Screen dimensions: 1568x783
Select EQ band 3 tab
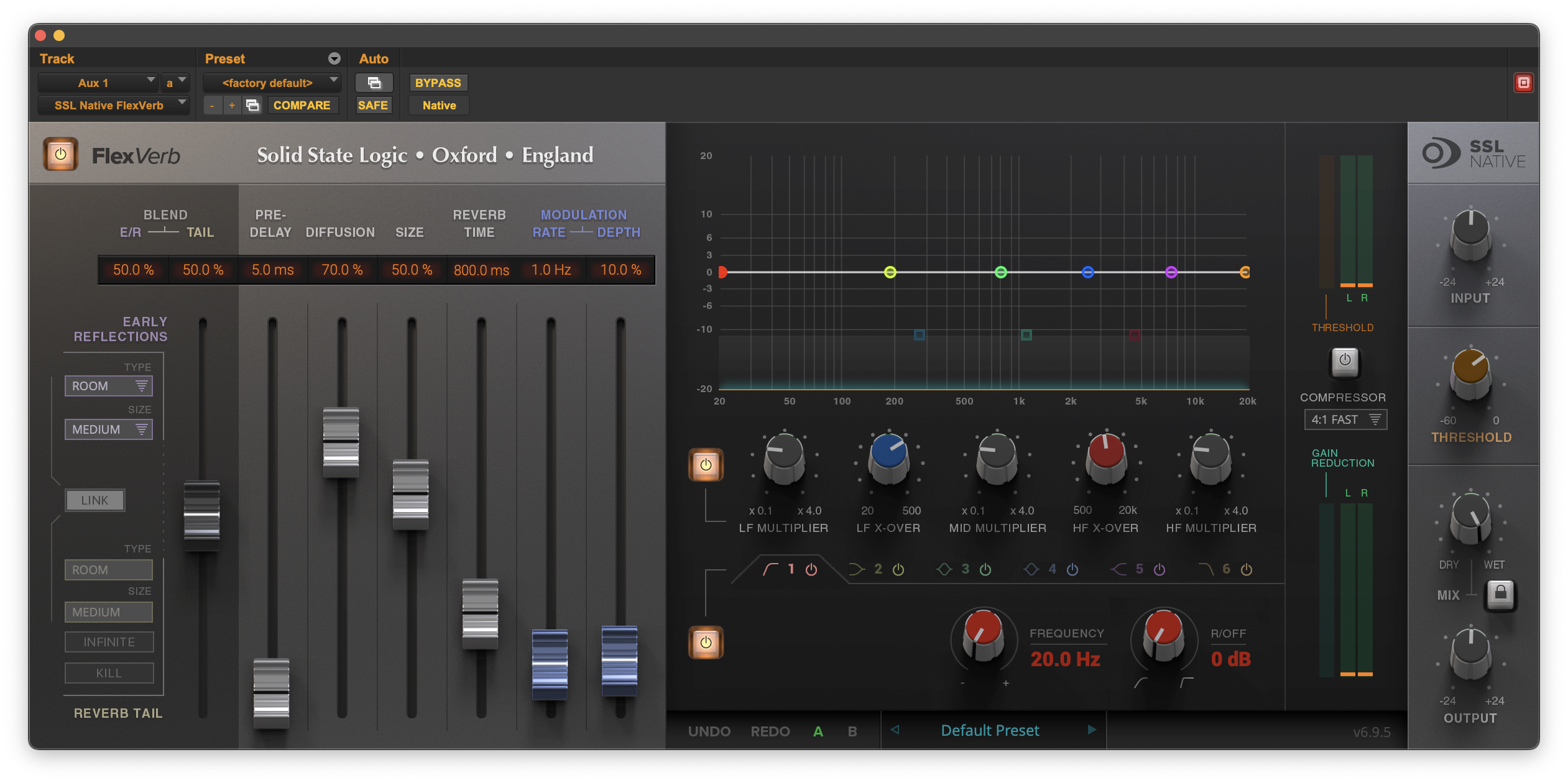(964, 569)
